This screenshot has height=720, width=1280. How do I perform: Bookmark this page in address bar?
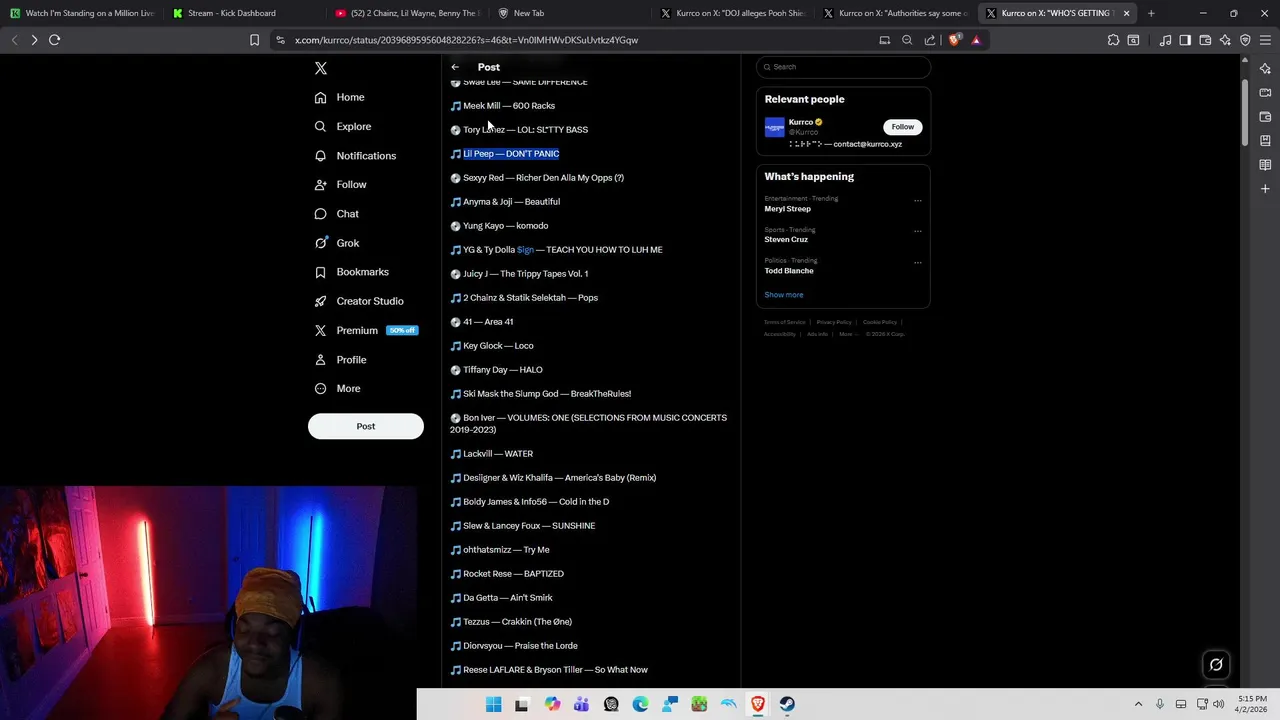click(254, 40)
